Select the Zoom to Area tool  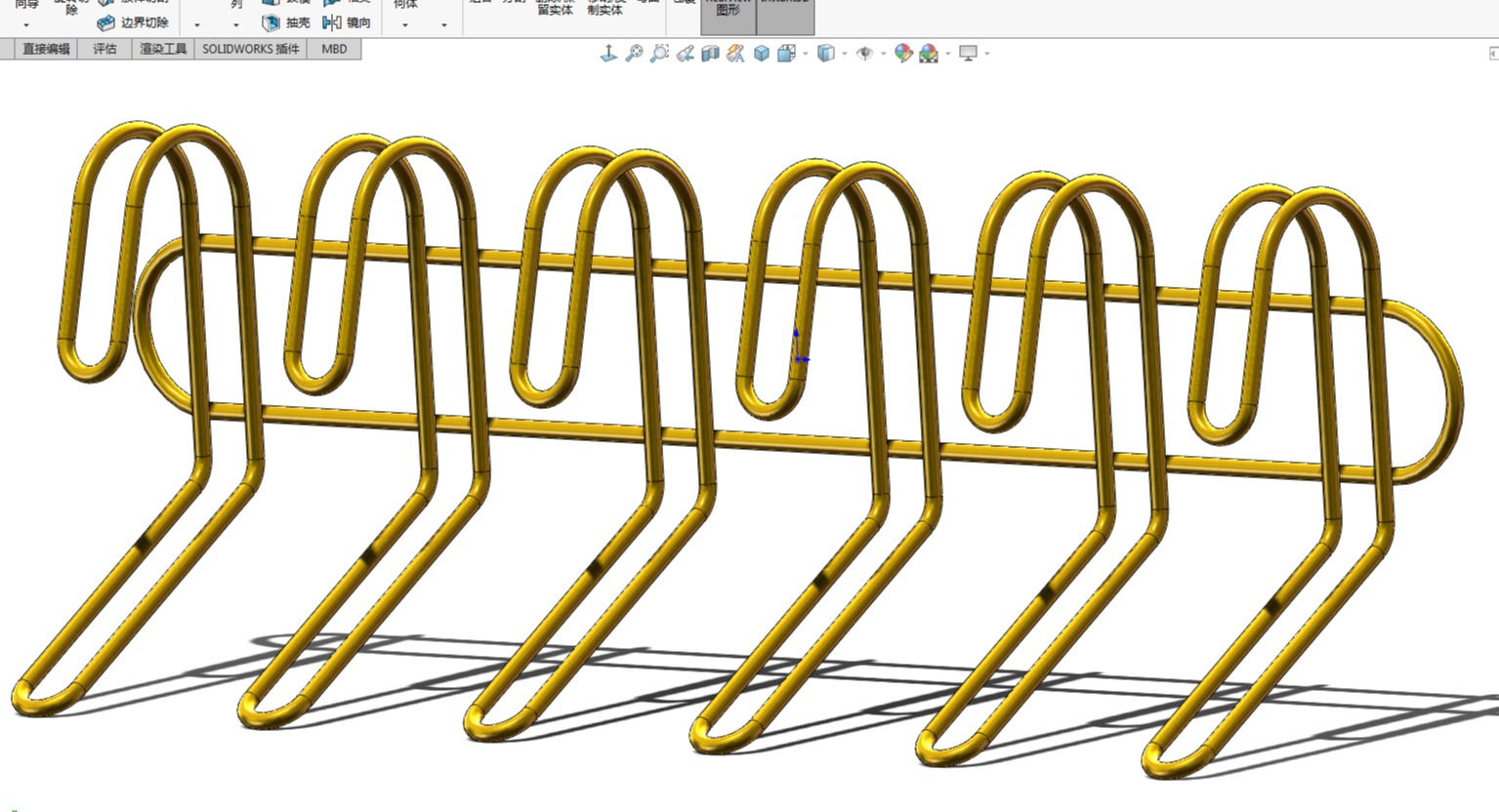pos(659,54)
